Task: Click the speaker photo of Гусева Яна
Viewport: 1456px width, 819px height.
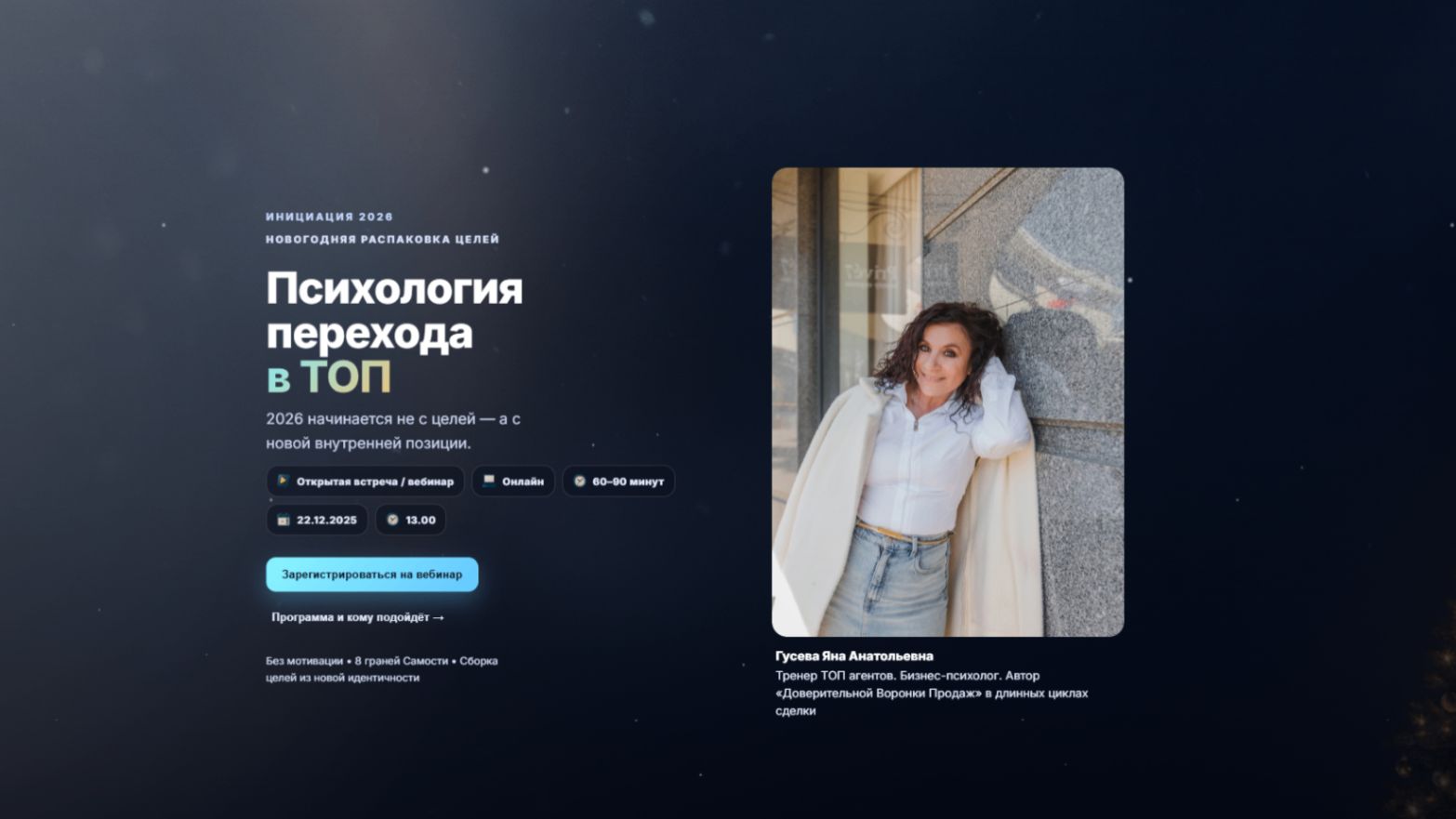Action: (947, 402)
